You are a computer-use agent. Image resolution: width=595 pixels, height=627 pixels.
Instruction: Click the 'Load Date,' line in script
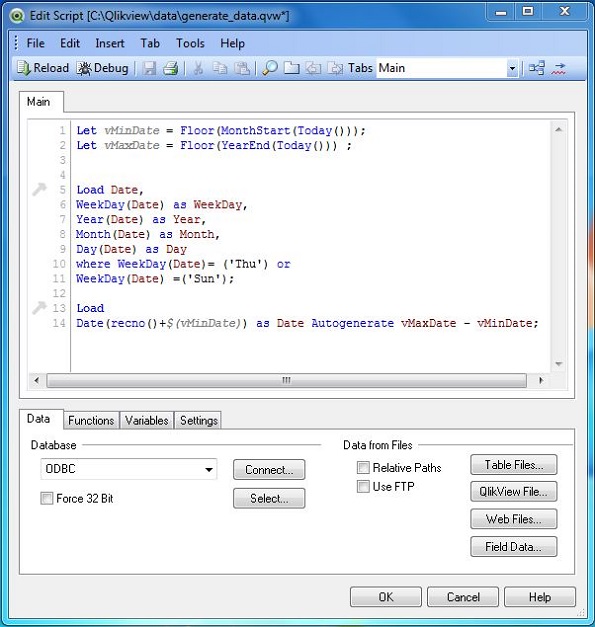[110, 190]
